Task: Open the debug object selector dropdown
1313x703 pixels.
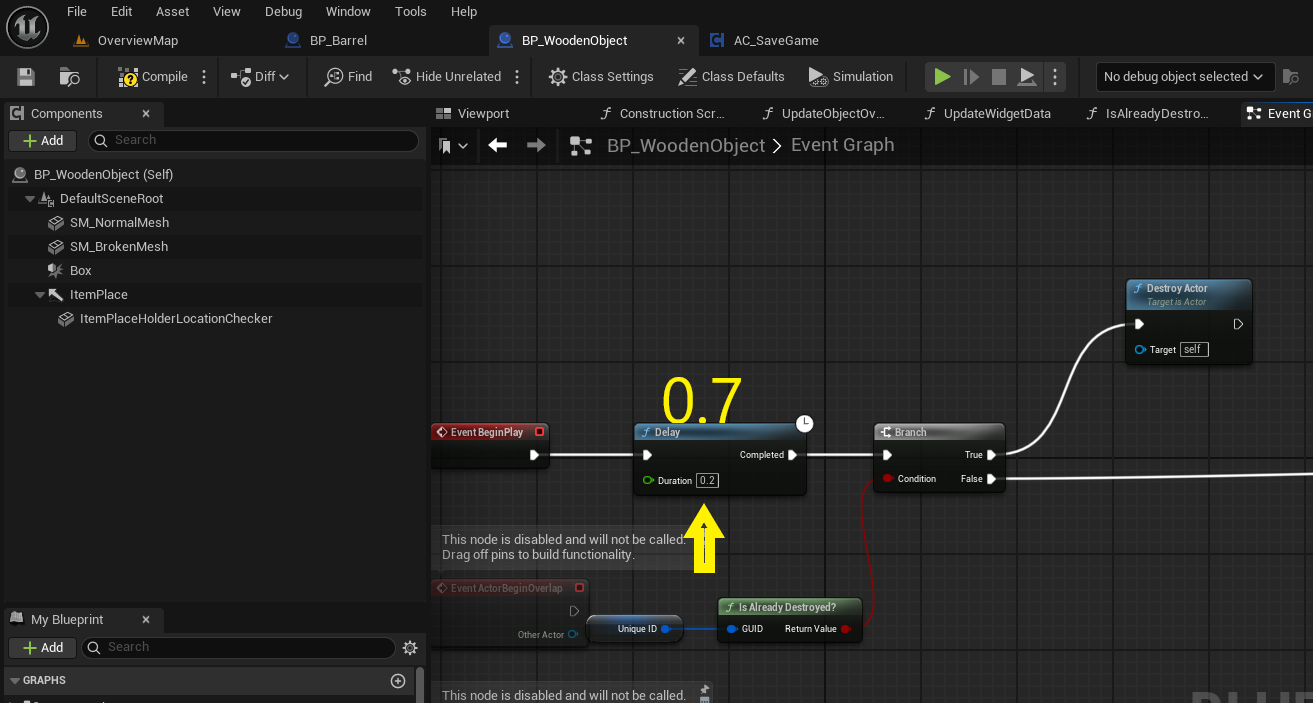Action: coord(1184,77)
